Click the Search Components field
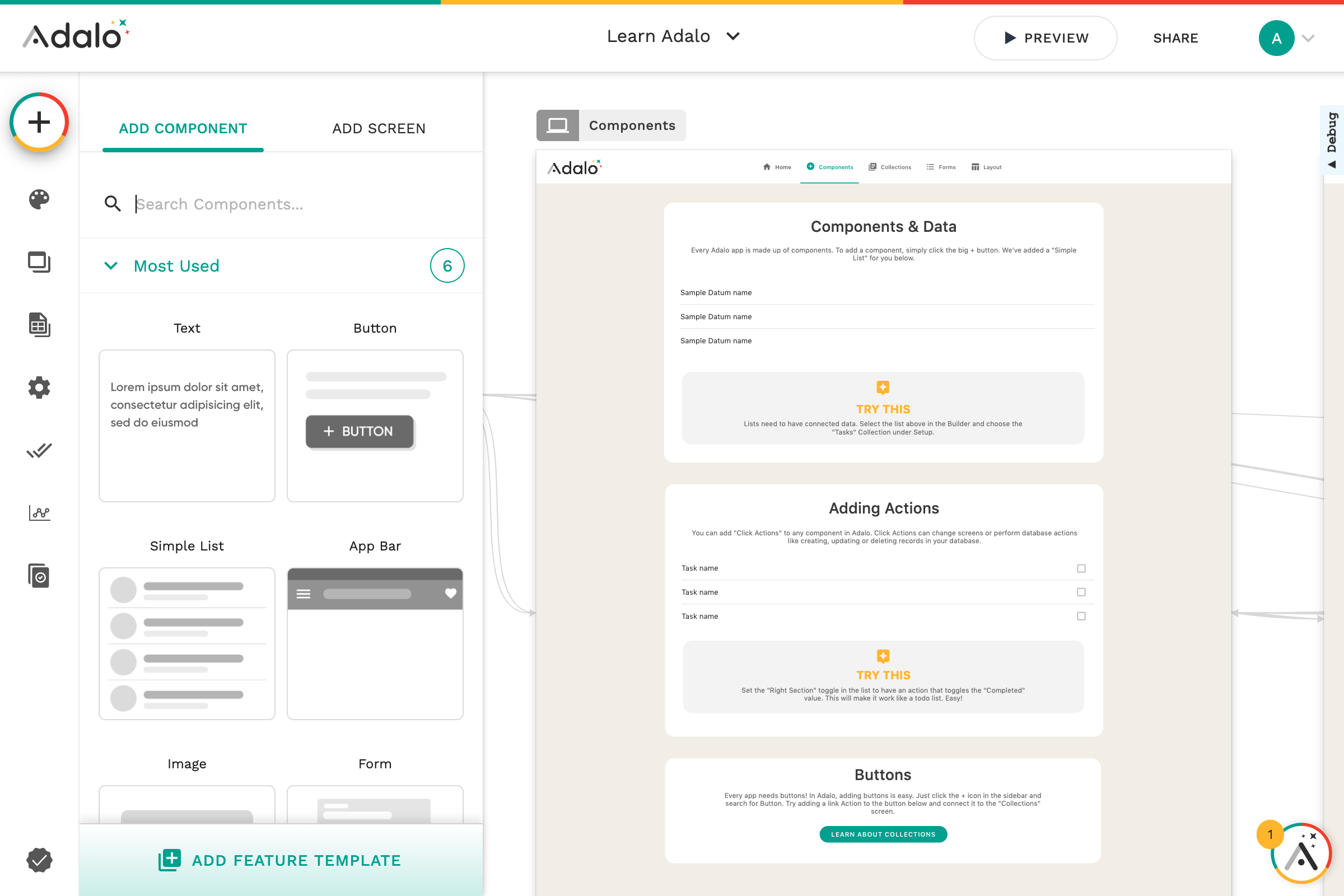This screenshot has height=896, width=1344. pyautogui.click(x=257, y=204)
